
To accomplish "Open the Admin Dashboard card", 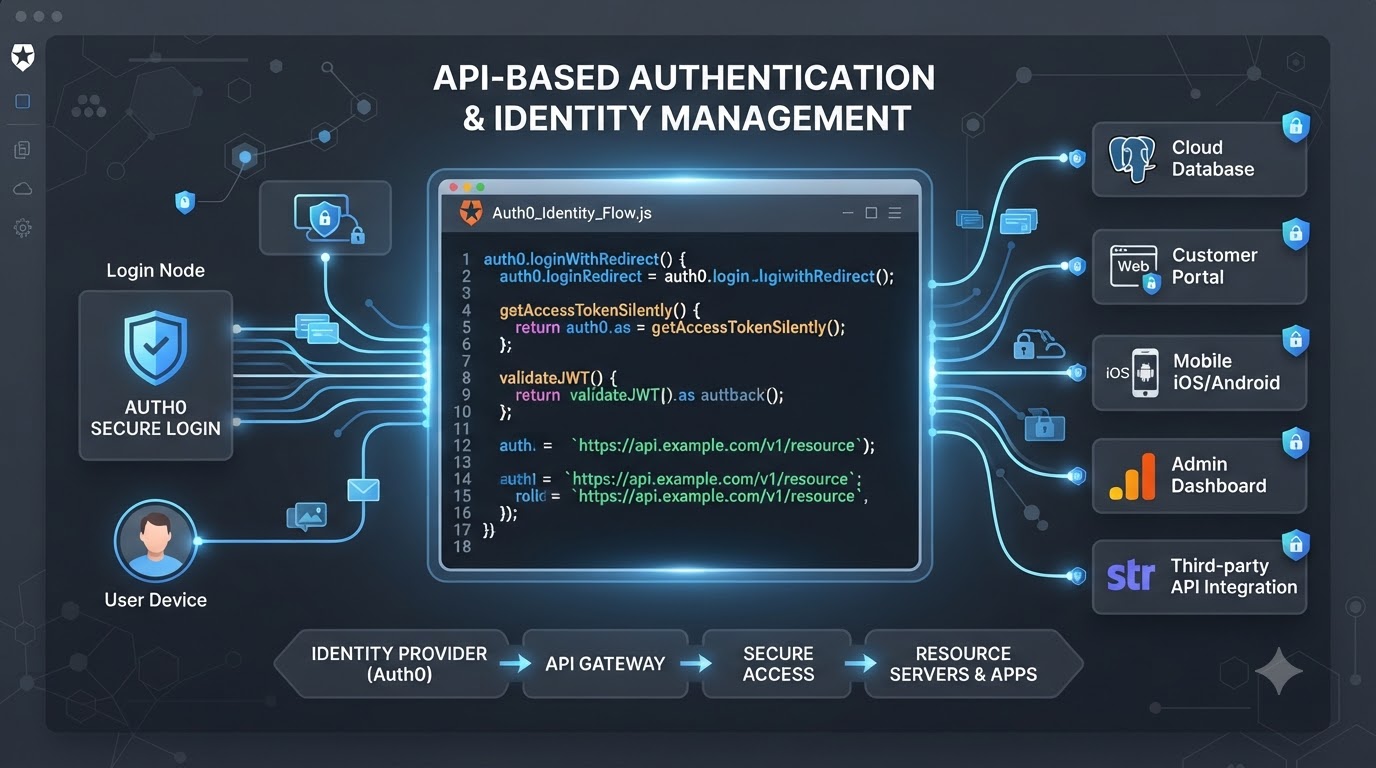I will (x=1199, y=476).
